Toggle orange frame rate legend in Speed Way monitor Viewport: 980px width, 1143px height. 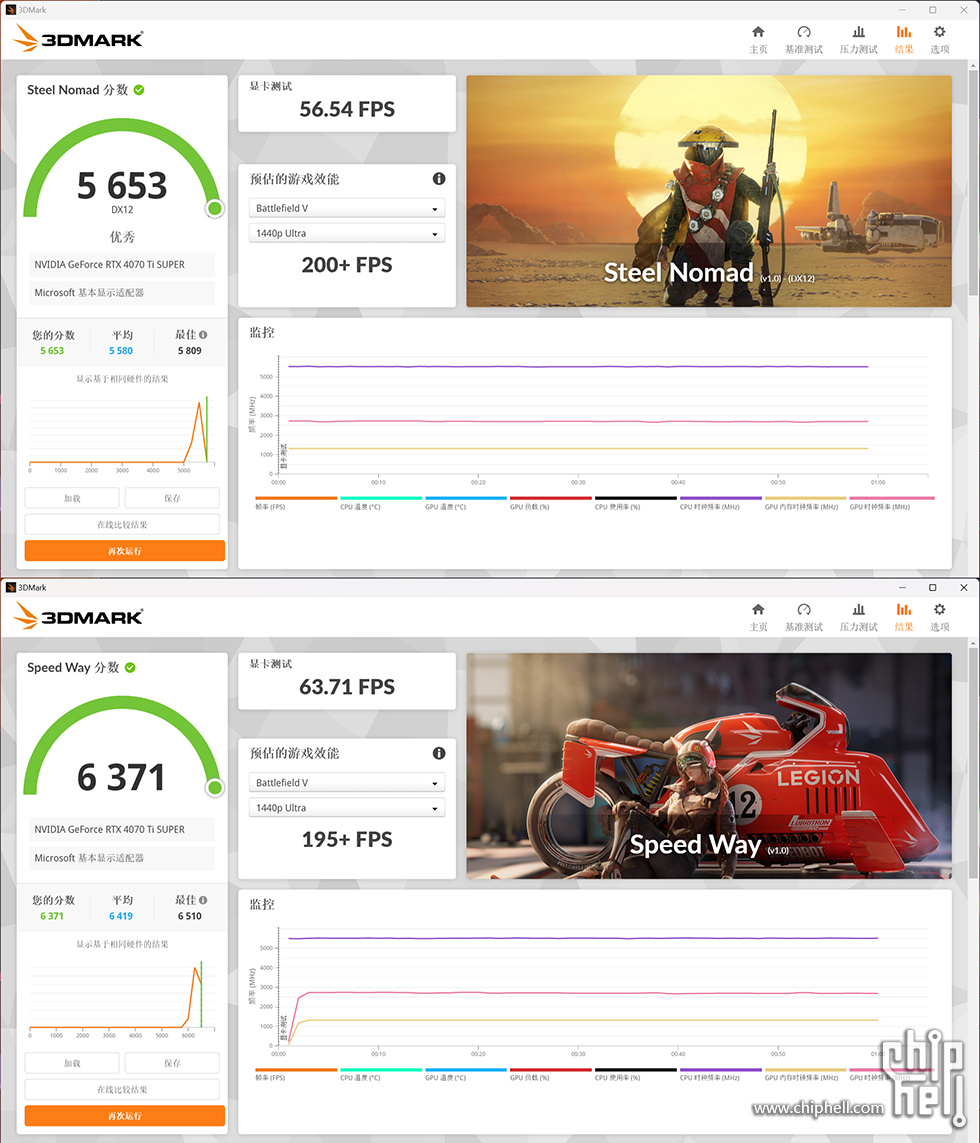(296, 1074)
